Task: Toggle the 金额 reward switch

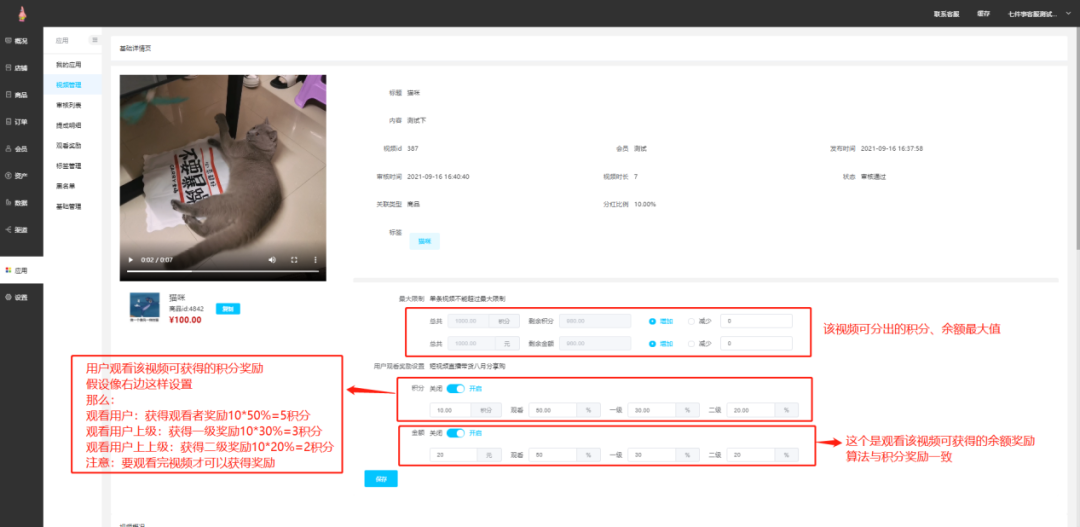Action: (455, 433)
